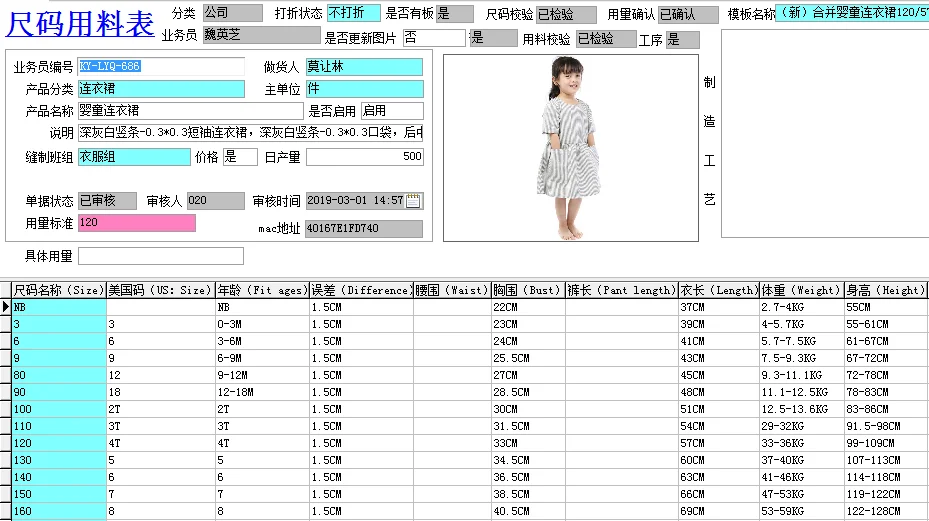Viewport: 929px width, 521px height.
Task: Click the 裤长 (Pant length) column header
Action: click(x=622, y=290)
